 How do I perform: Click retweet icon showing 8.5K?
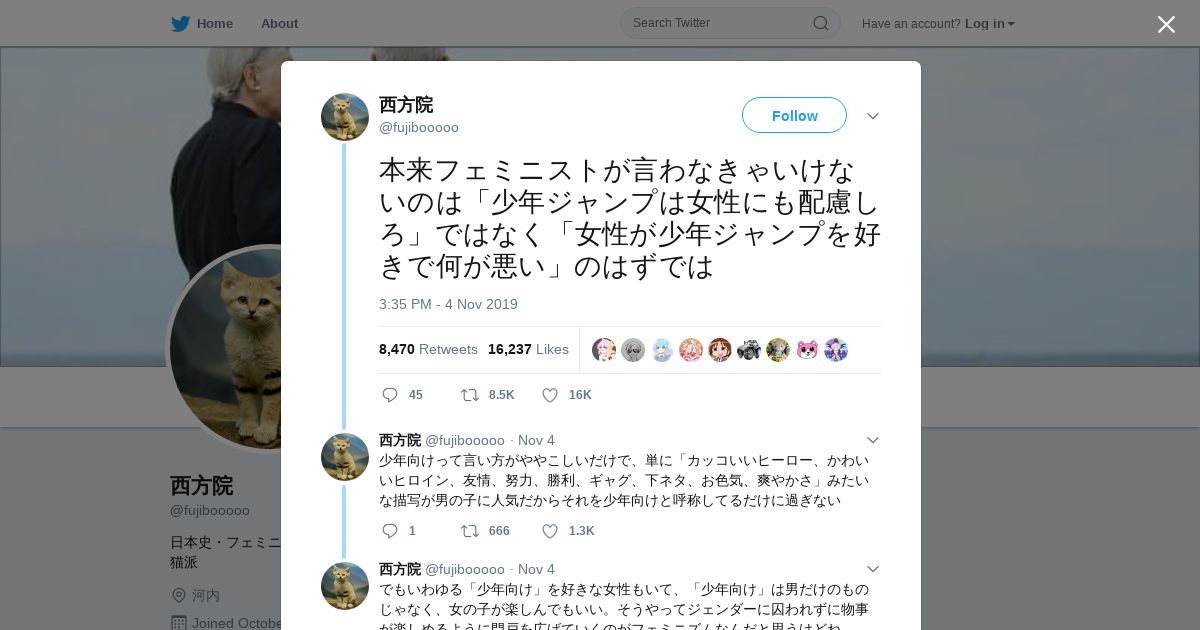[x=469, y=395]
